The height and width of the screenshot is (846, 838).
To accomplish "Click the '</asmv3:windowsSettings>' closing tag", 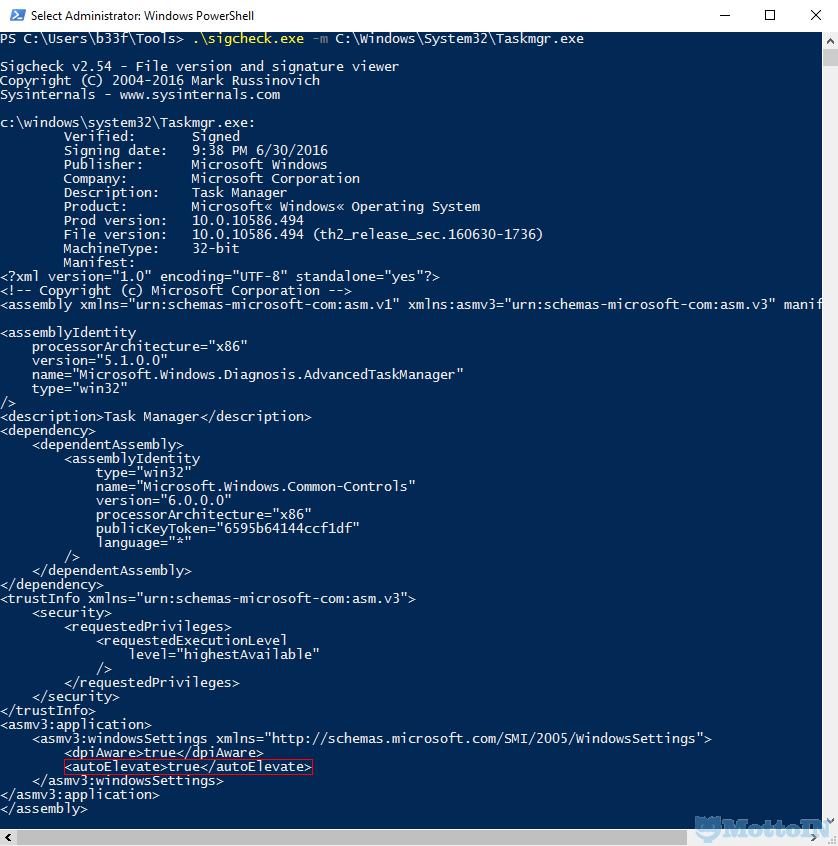I will click(x=127, y=781).
